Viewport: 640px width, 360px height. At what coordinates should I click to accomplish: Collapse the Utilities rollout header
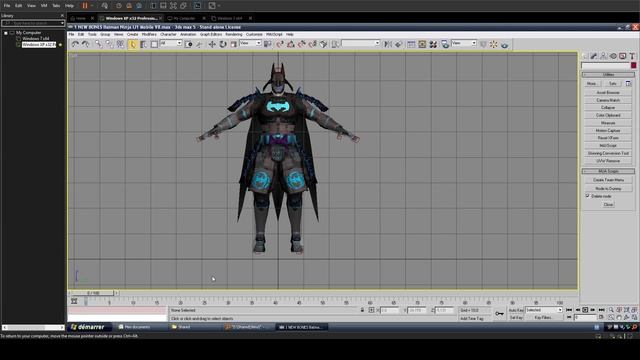point(608,75)
